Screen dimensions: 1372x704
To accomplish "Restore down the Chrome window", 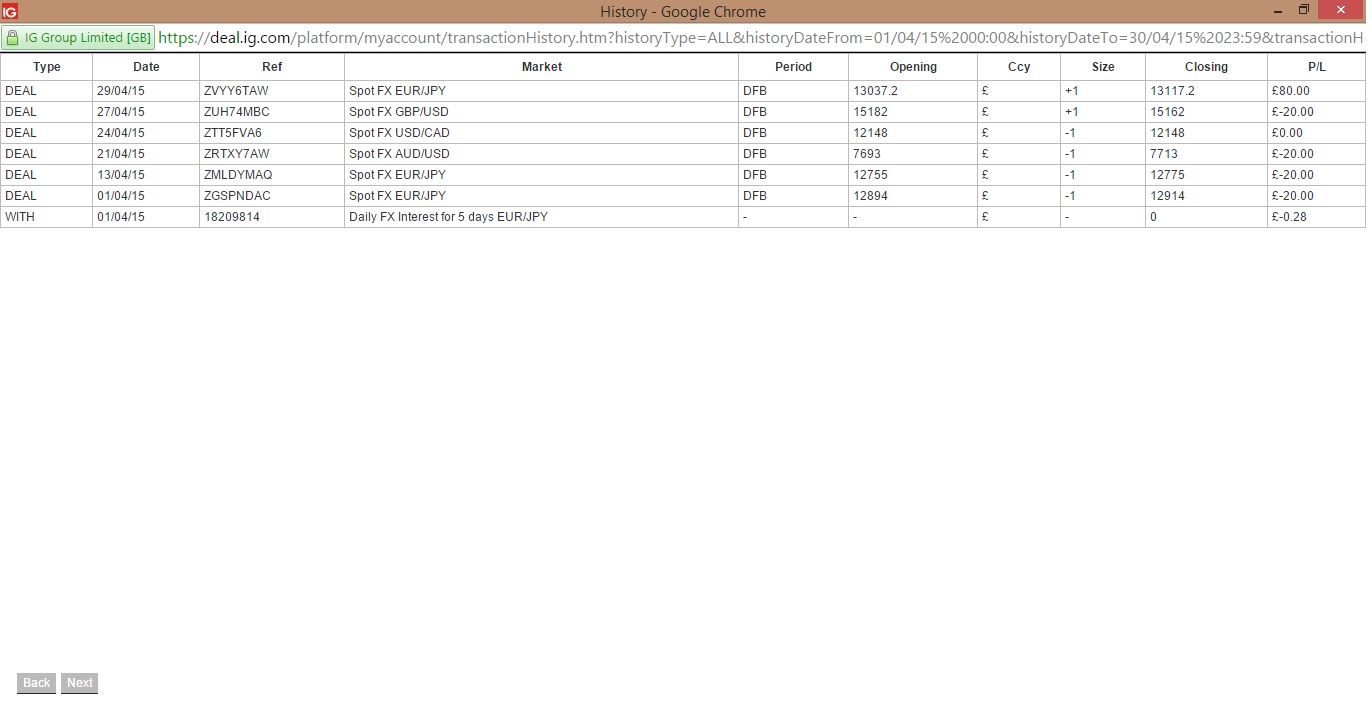I will 1304,11.
